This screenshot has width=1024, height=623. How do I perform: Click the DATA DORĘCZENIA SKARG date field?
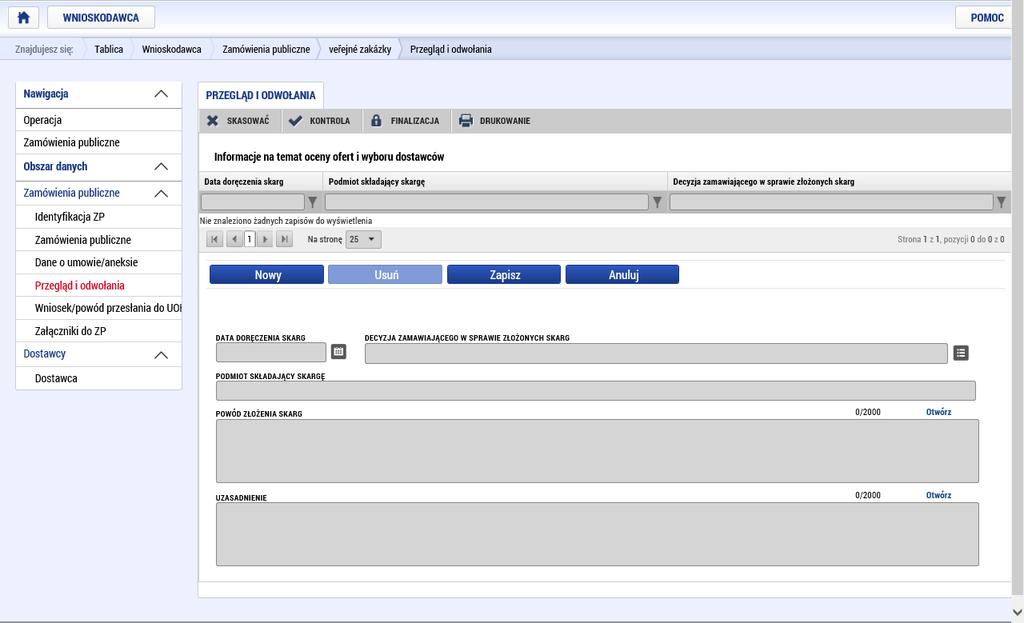(271, 353)
